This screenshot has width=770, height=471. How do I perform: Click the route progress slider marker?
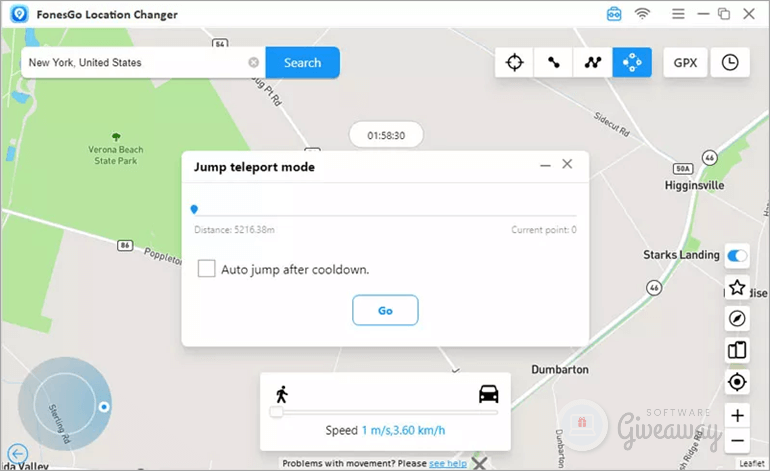[194, 210]
